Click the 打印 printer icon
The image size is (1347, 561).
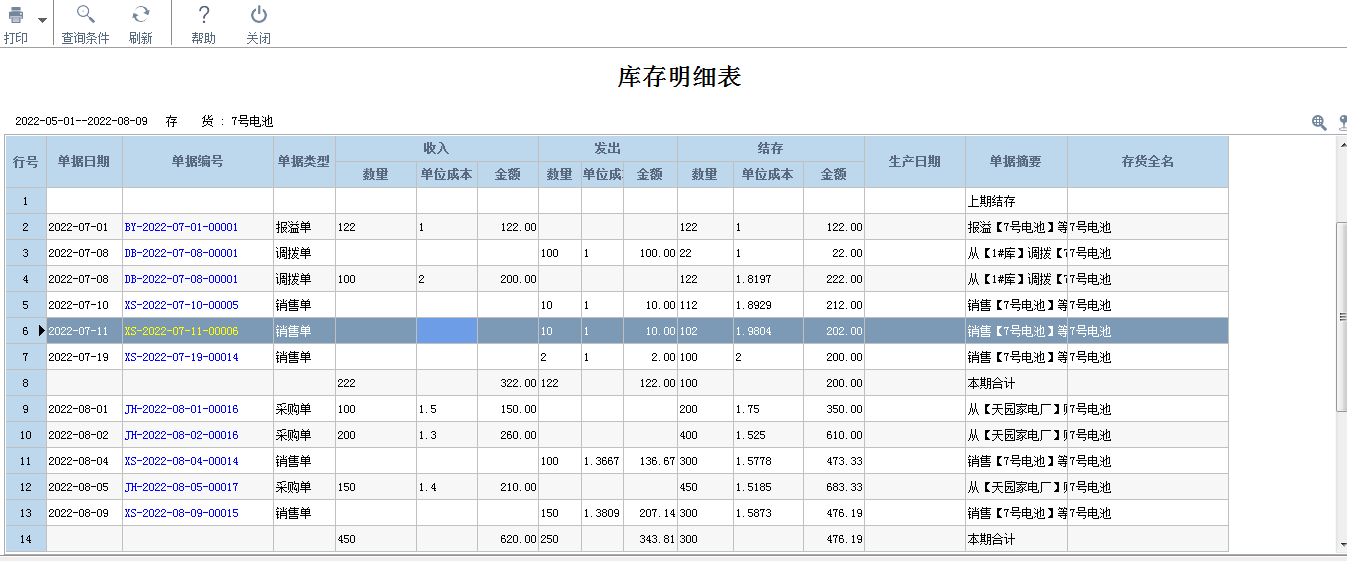[x=16, y=16]
